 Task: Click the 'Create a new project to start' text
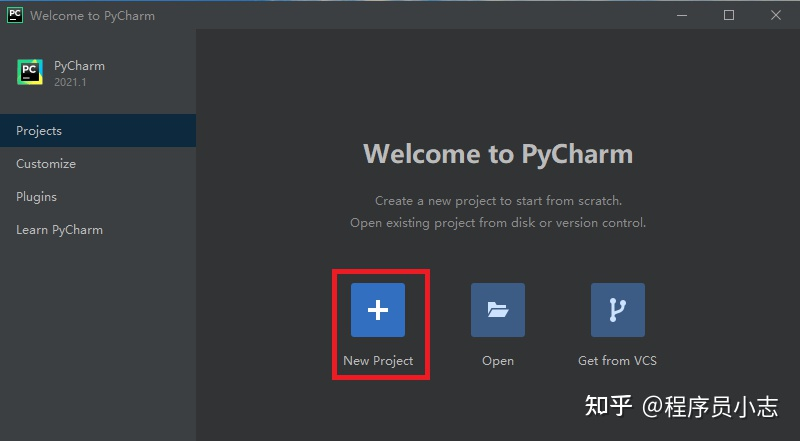coord(498,201)
